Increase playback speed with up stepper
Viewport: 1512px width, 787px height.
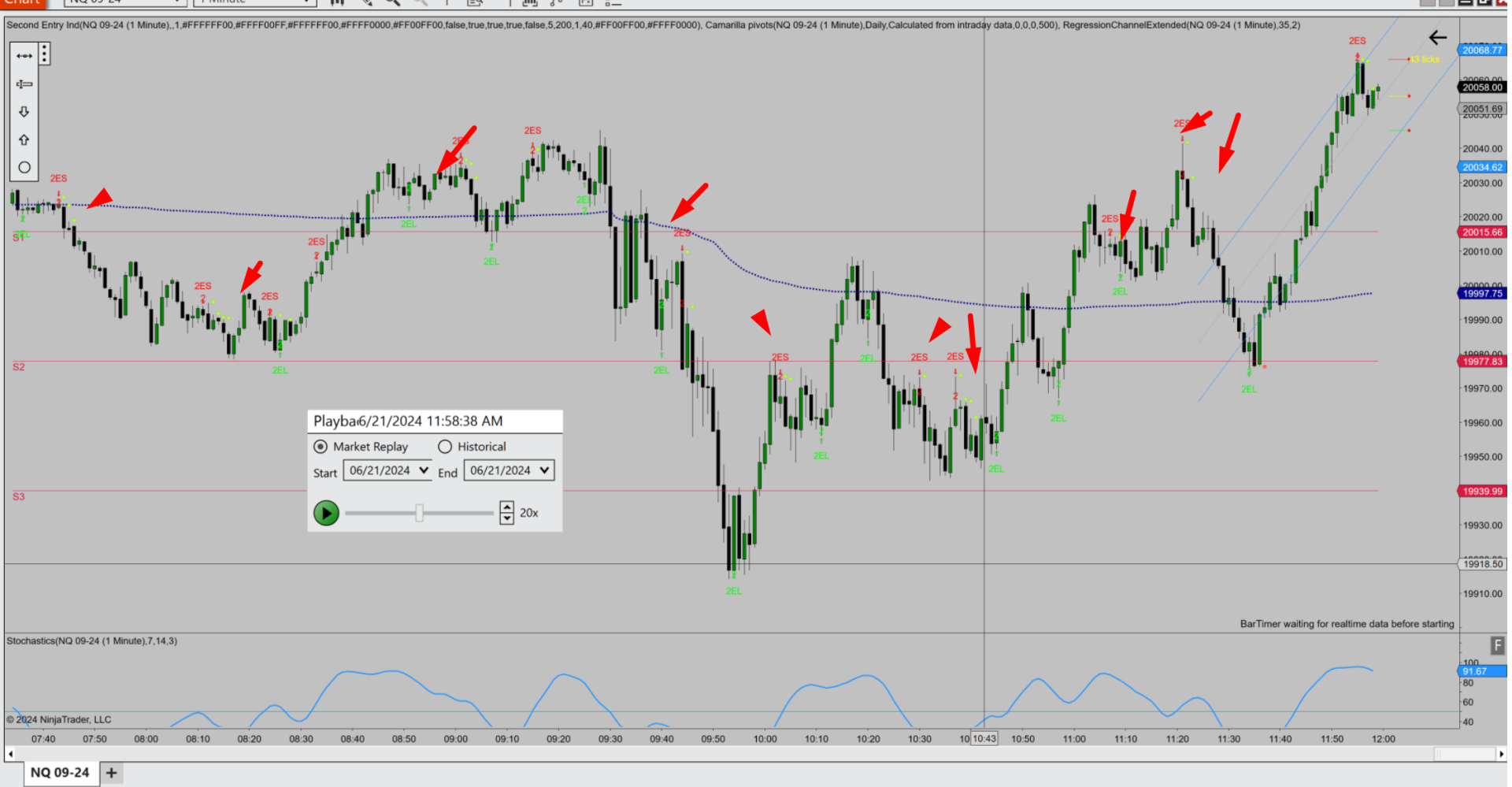click(x=507, y=507)
